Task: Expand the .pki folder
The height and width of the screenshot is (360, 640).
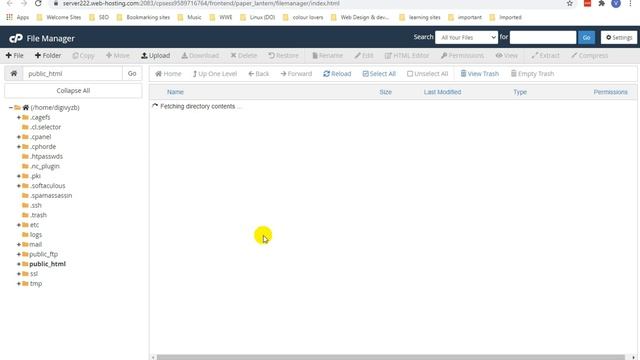Action: click(19, 176)
